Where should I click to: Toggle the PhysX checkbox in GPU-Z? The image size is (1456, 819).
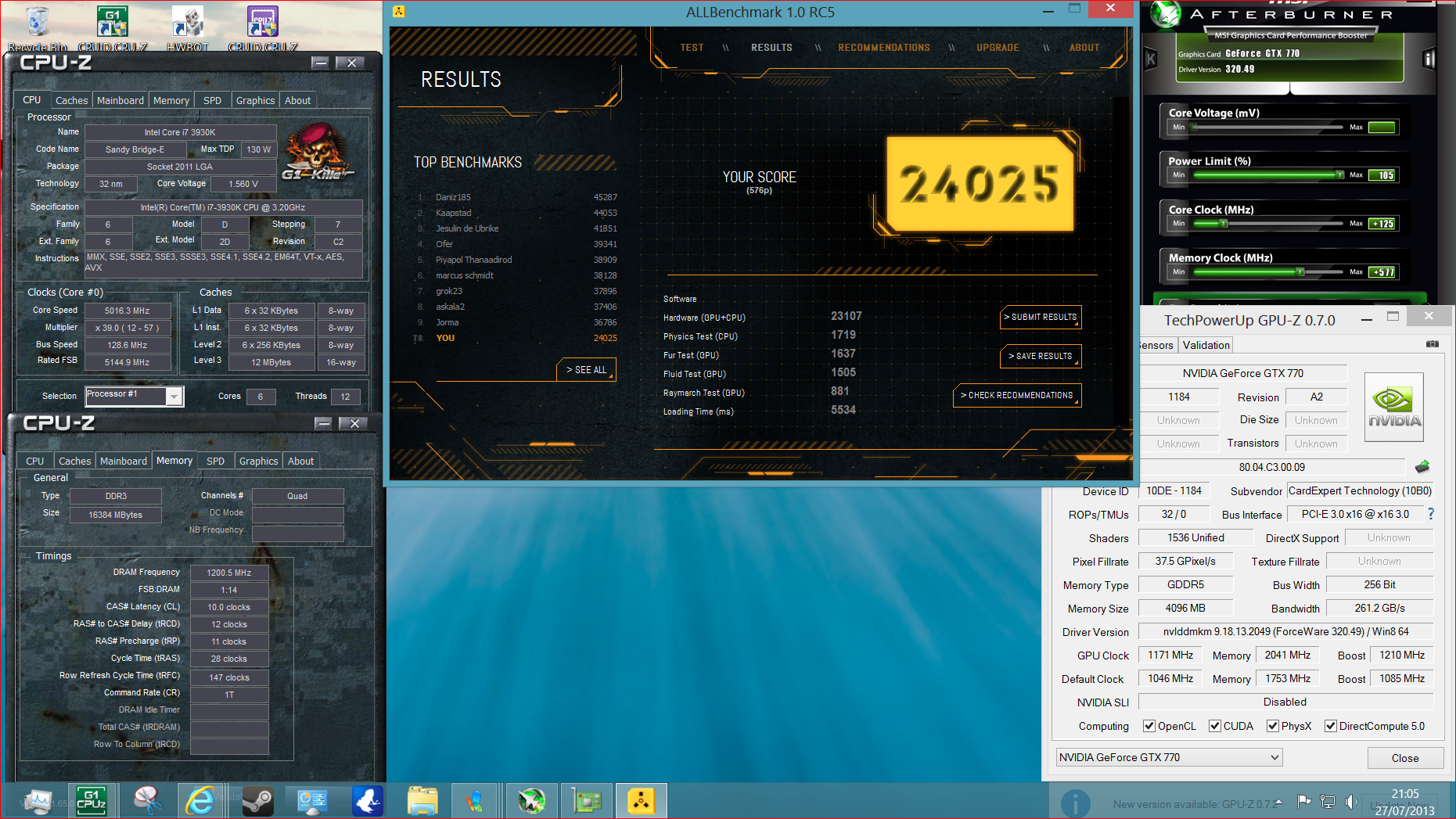point(1273,726)
